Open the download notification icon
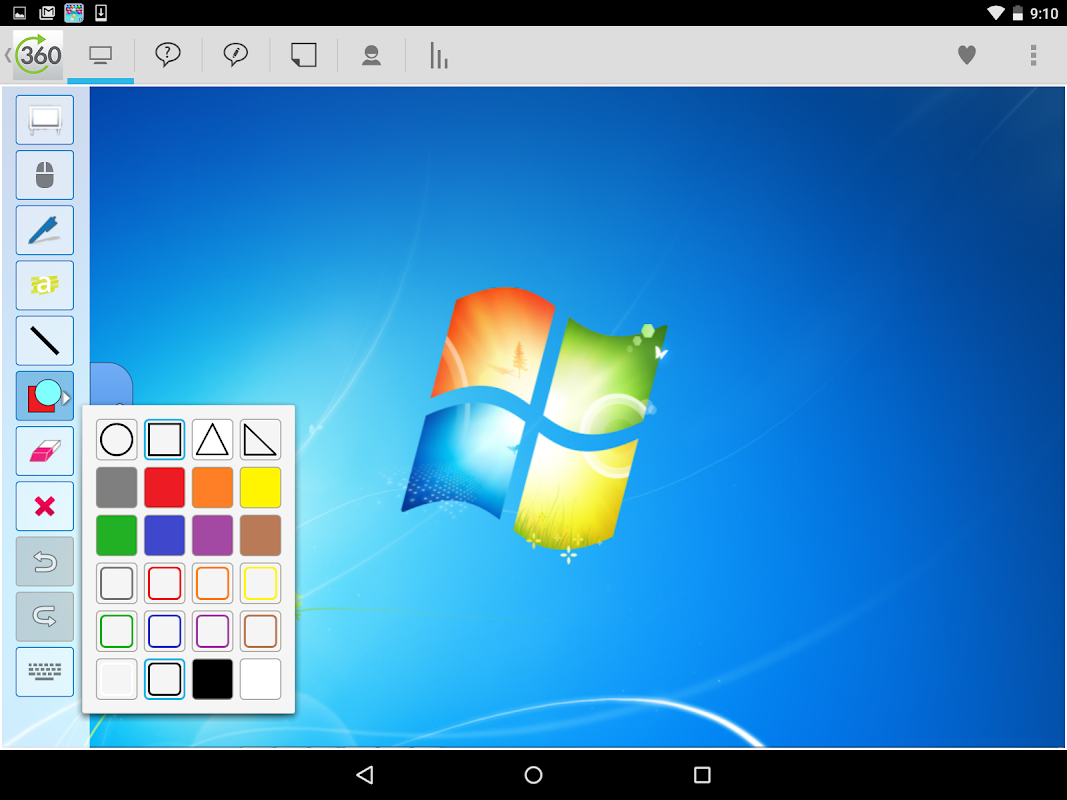 [x=101, y=12]
